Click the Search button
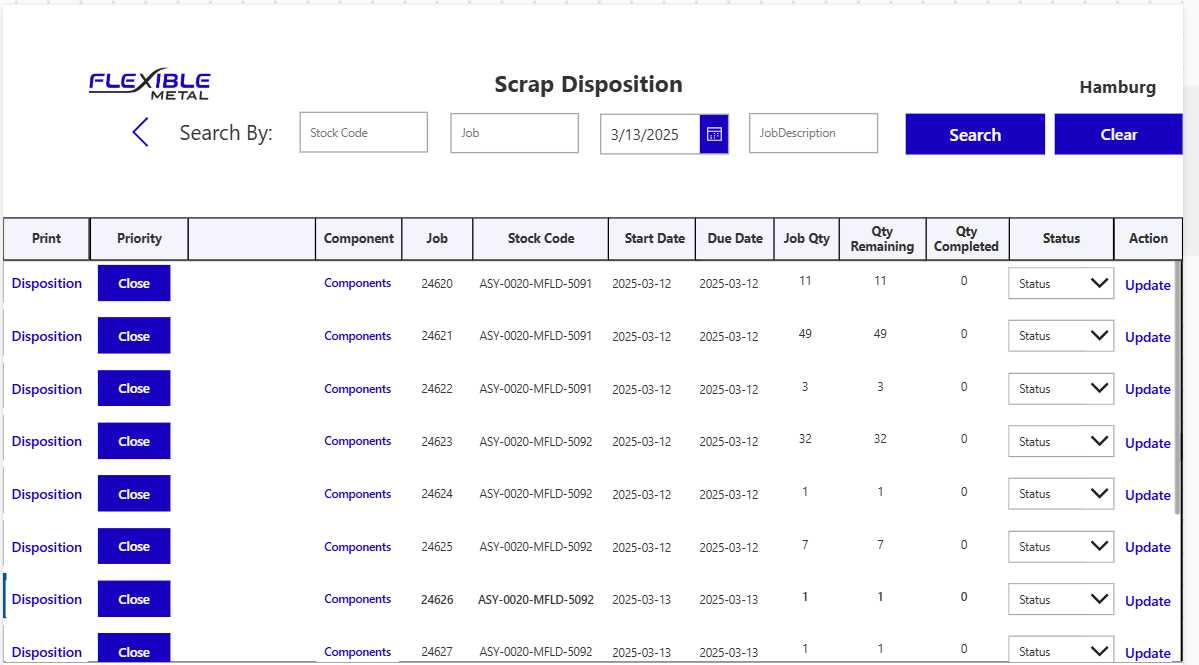 974,135
